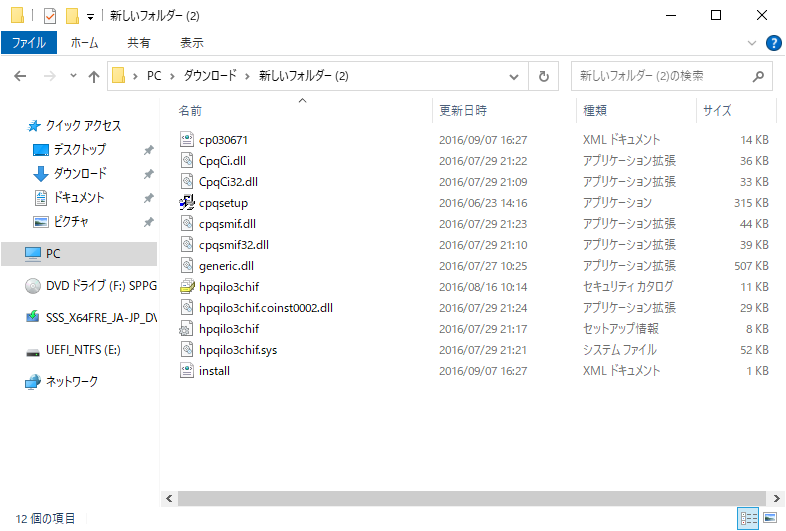Click the hpqilo3chif.sys file icon
786x531 pixels.
tap(187, 349)
